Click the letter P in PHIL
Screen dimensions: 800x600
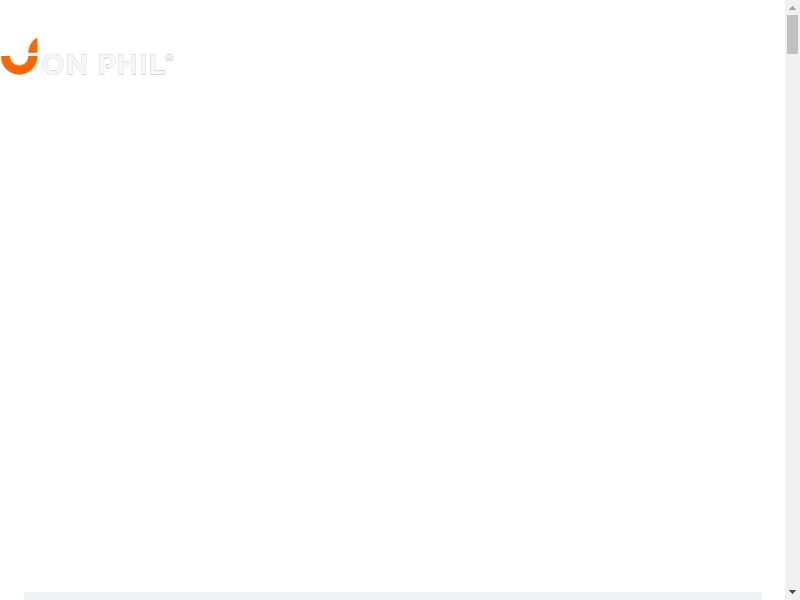[108, 65]
